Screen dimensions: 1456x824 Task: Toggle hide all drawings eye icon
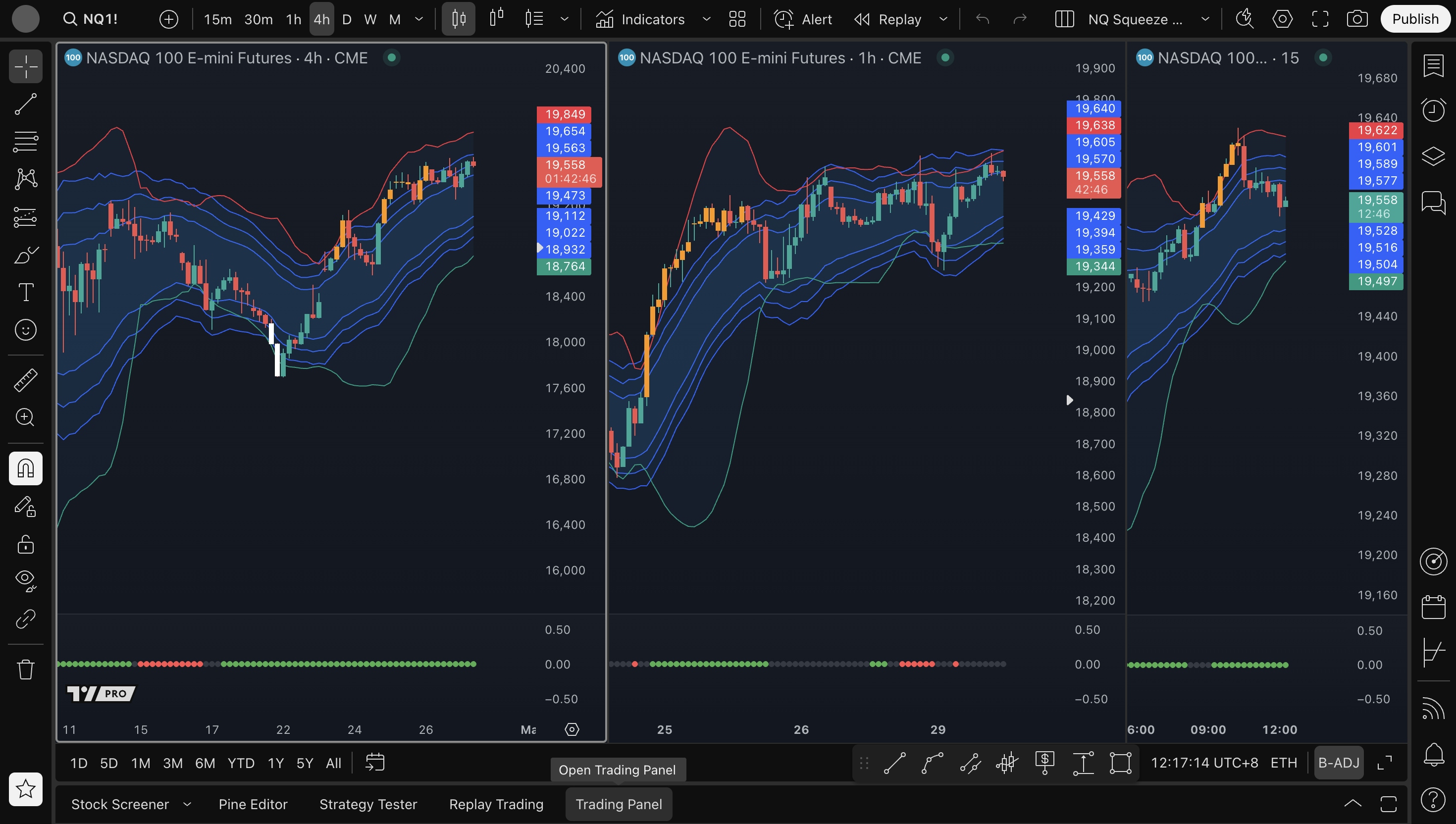[25, 579]
